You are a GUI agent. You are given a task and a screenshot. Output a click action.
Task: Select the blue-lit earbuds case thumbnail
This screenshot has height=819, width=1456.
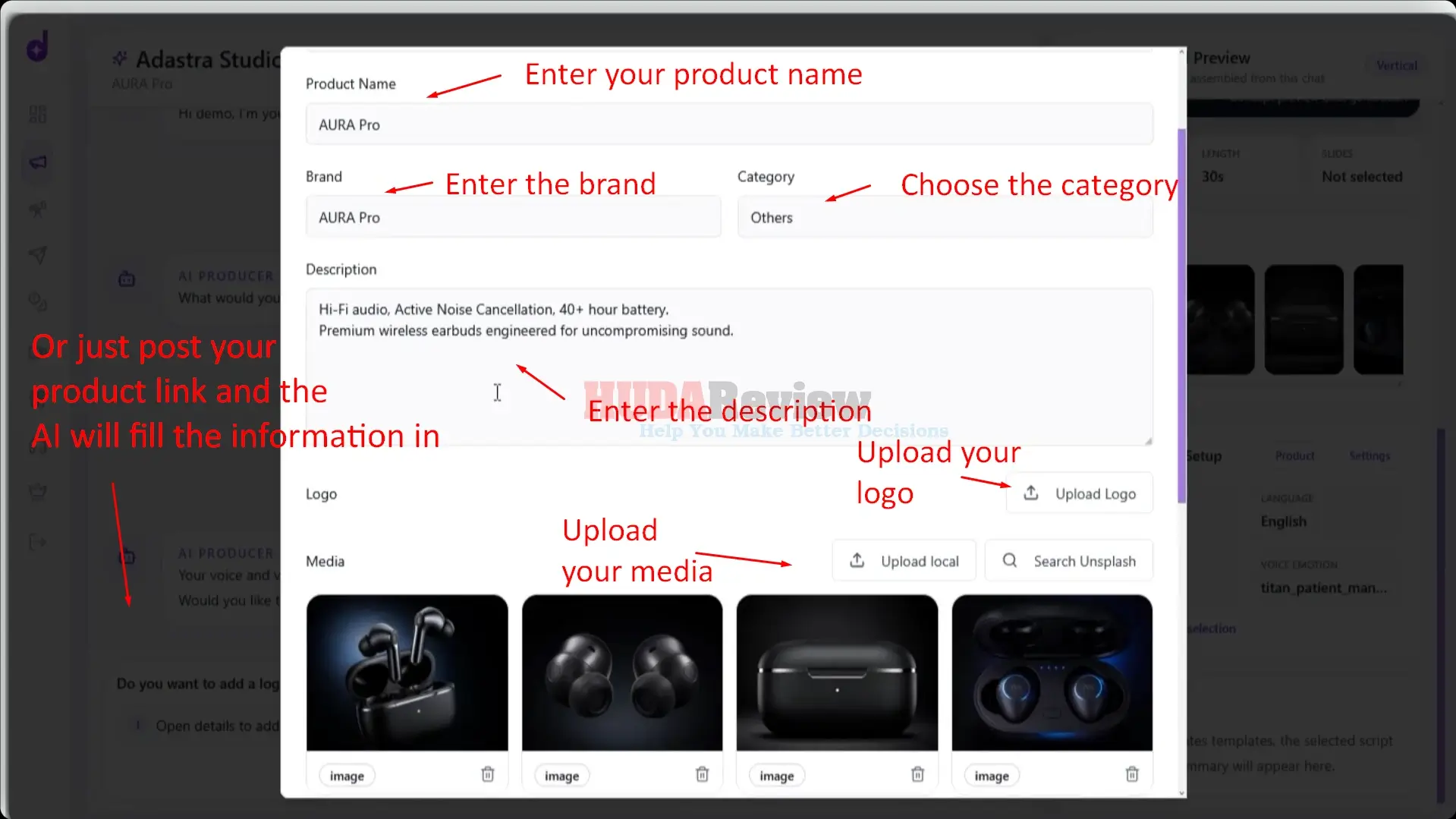(x=1052, y=673)
